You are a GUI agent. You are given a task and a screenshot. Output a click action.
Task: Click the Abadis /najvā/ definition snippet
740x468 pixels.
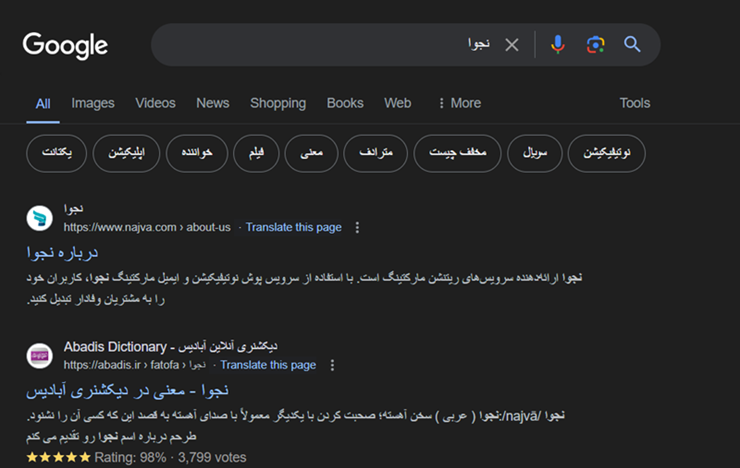(x=296, y=426)
